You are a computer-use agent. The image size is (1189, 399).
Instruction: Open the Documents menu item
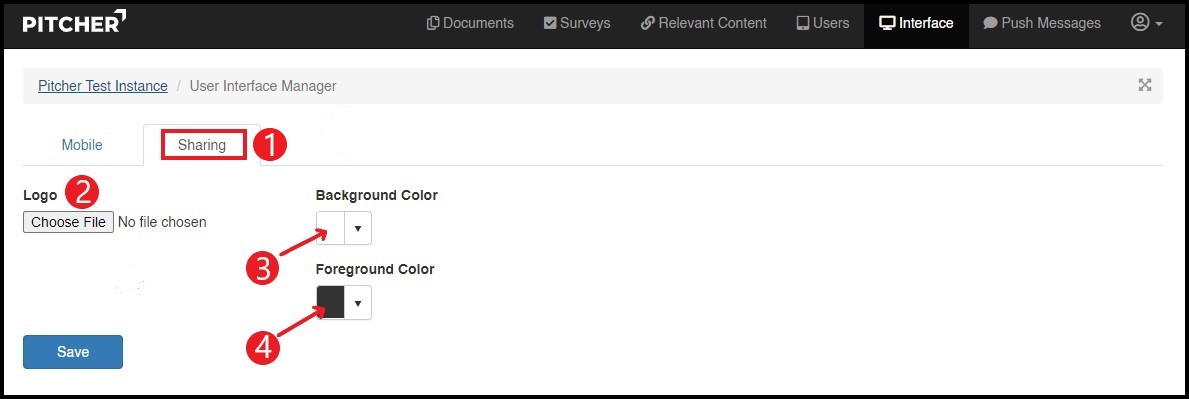(470, 24)
